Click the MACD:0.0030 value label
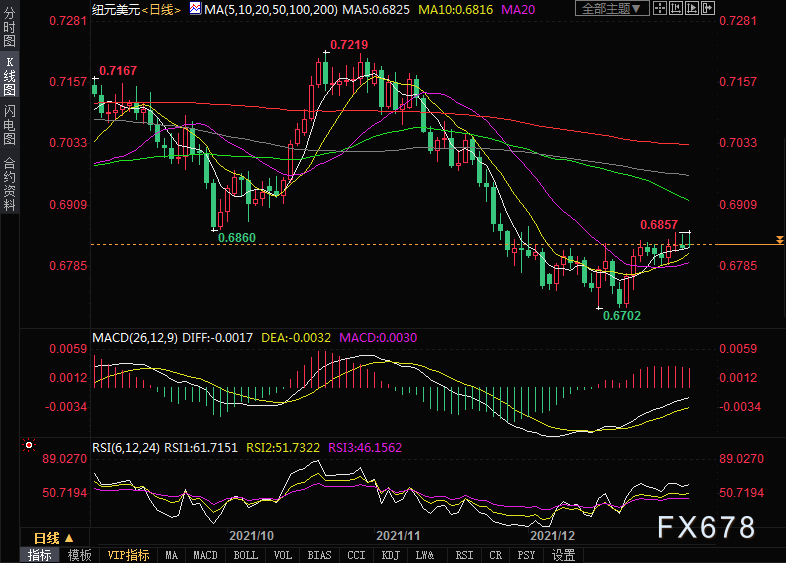Screen dimensions: 786x563 (x=378, y=338)
